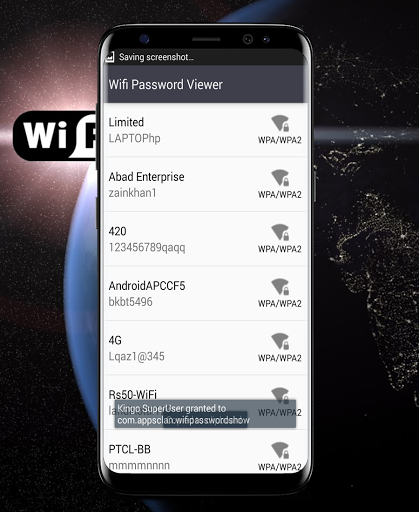The height and width of the screenshot is (512, 419).
Task: Open the PTCL-BB network entry
Action: (205, 452)
